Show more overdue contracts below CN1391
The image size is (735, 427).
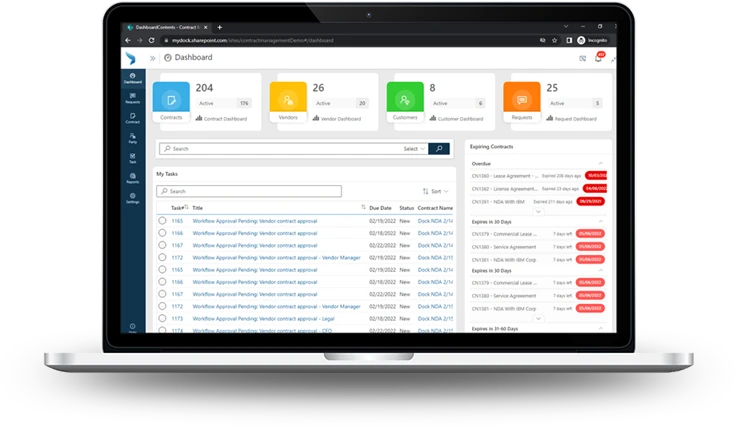[539, 211]
